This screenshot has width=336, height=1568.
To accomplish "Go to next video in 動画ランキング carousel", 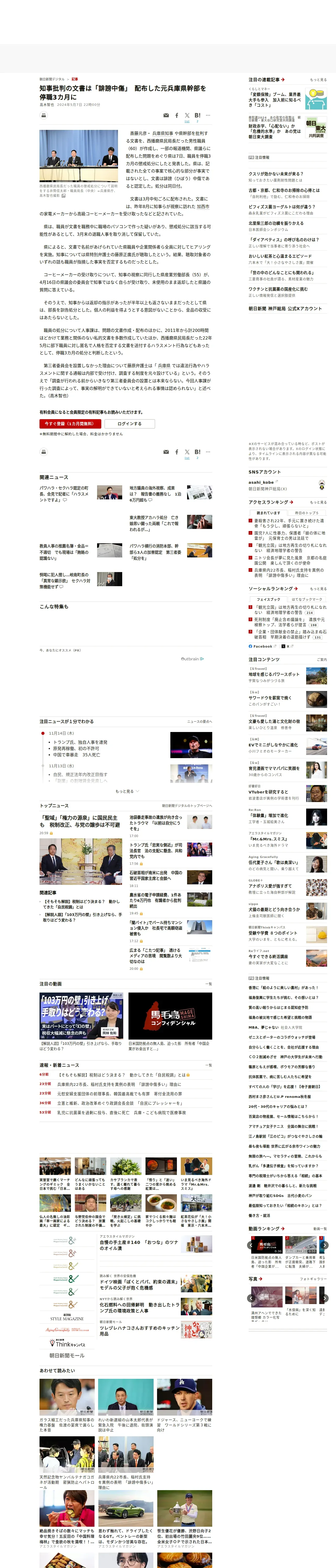I will click(325, 1246).
